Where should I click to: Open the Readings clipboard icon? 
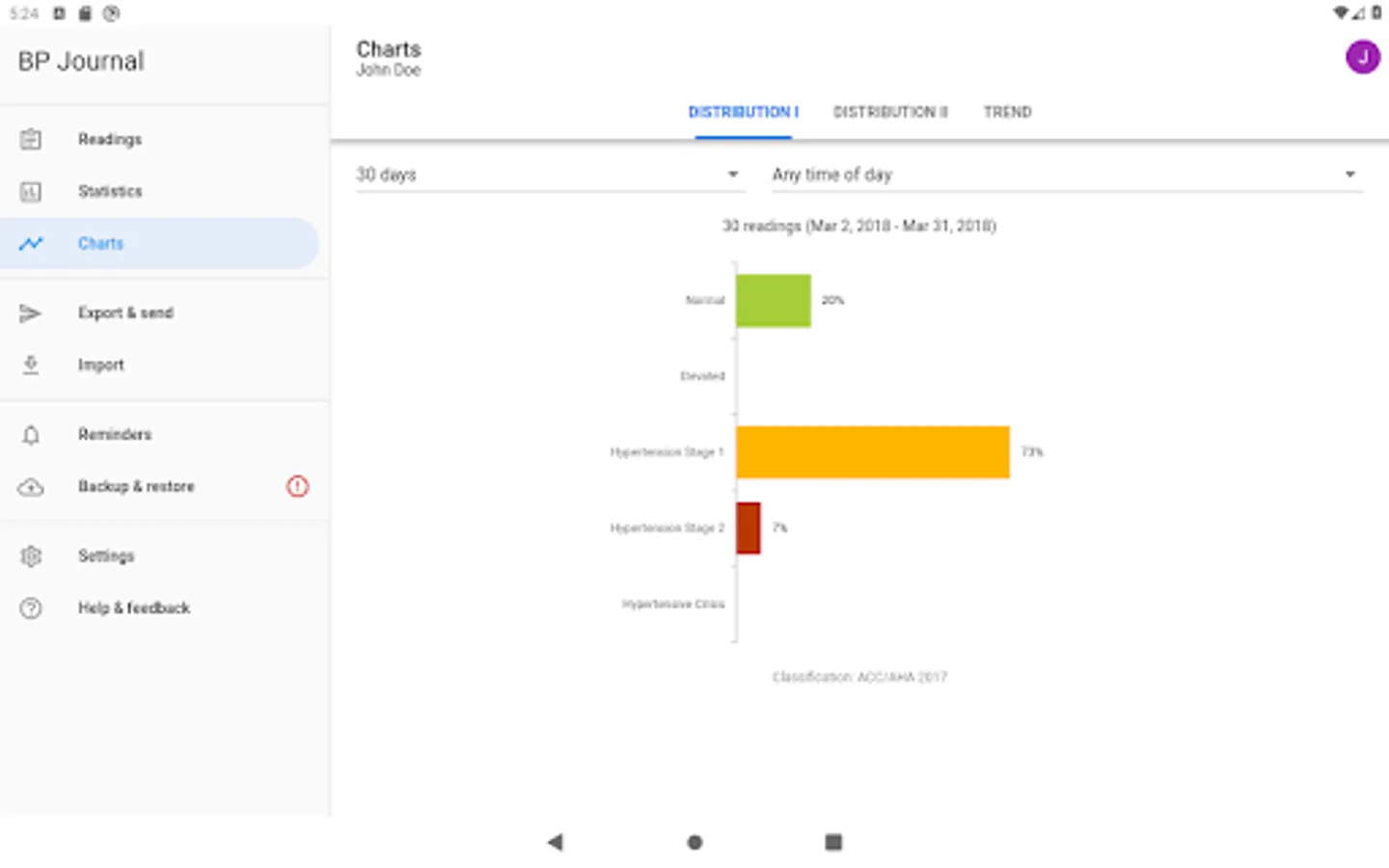pos(31,139)
